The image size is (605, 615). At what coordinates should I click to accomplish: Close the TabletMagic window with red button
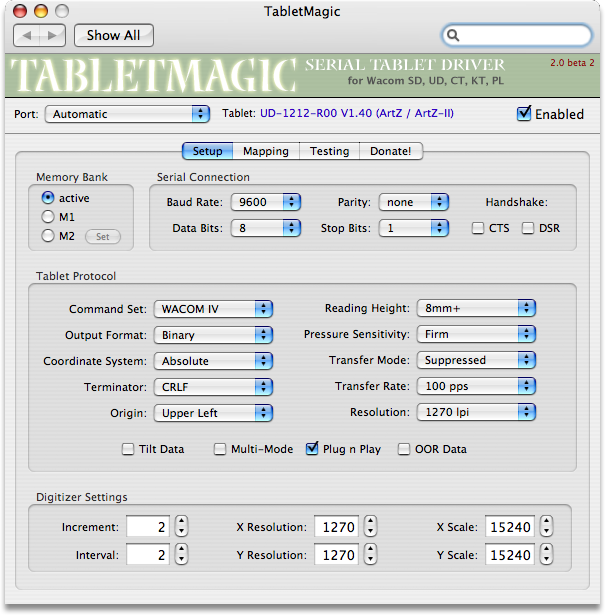click(x=20, y=11)
